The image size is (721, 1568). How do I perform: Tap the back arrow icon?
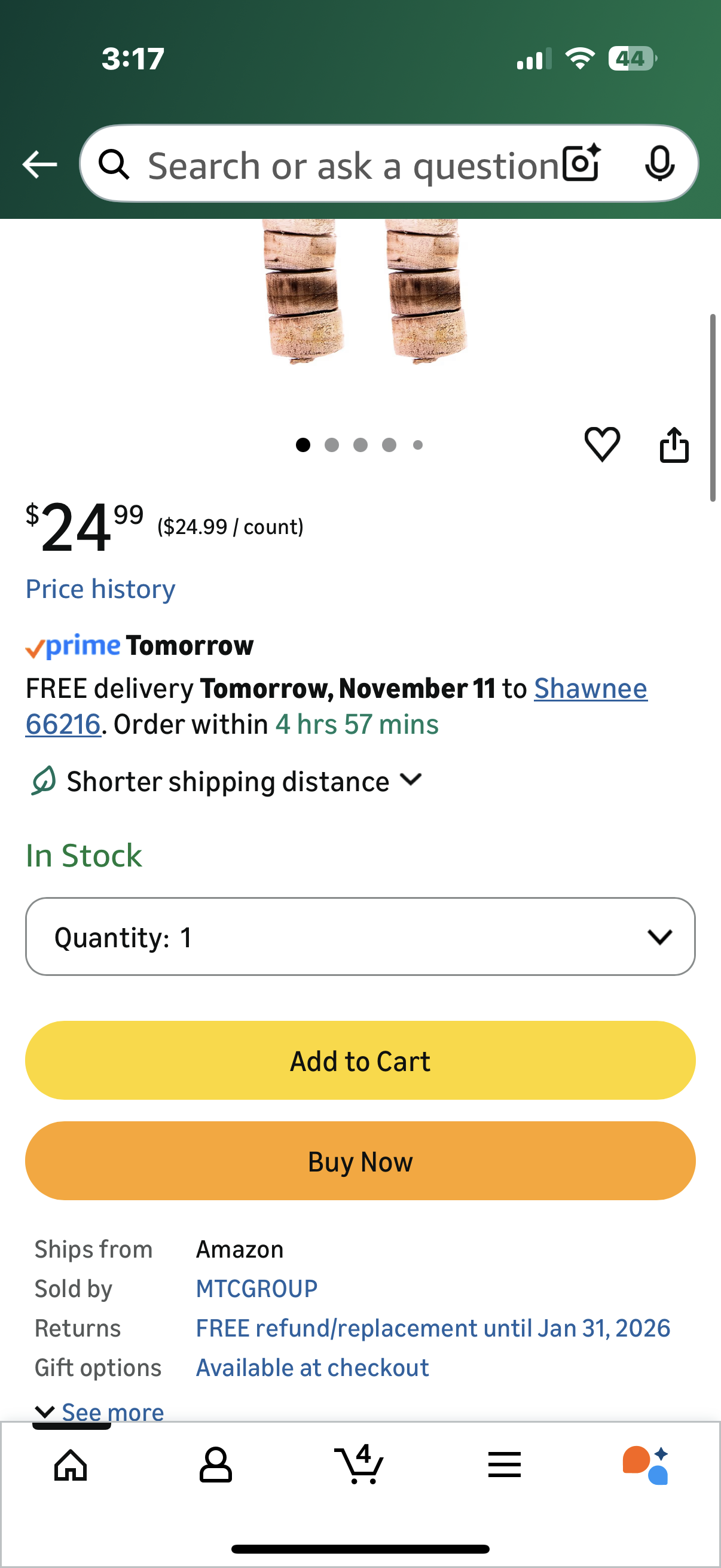pyautogui.click(x=40, y=164)
